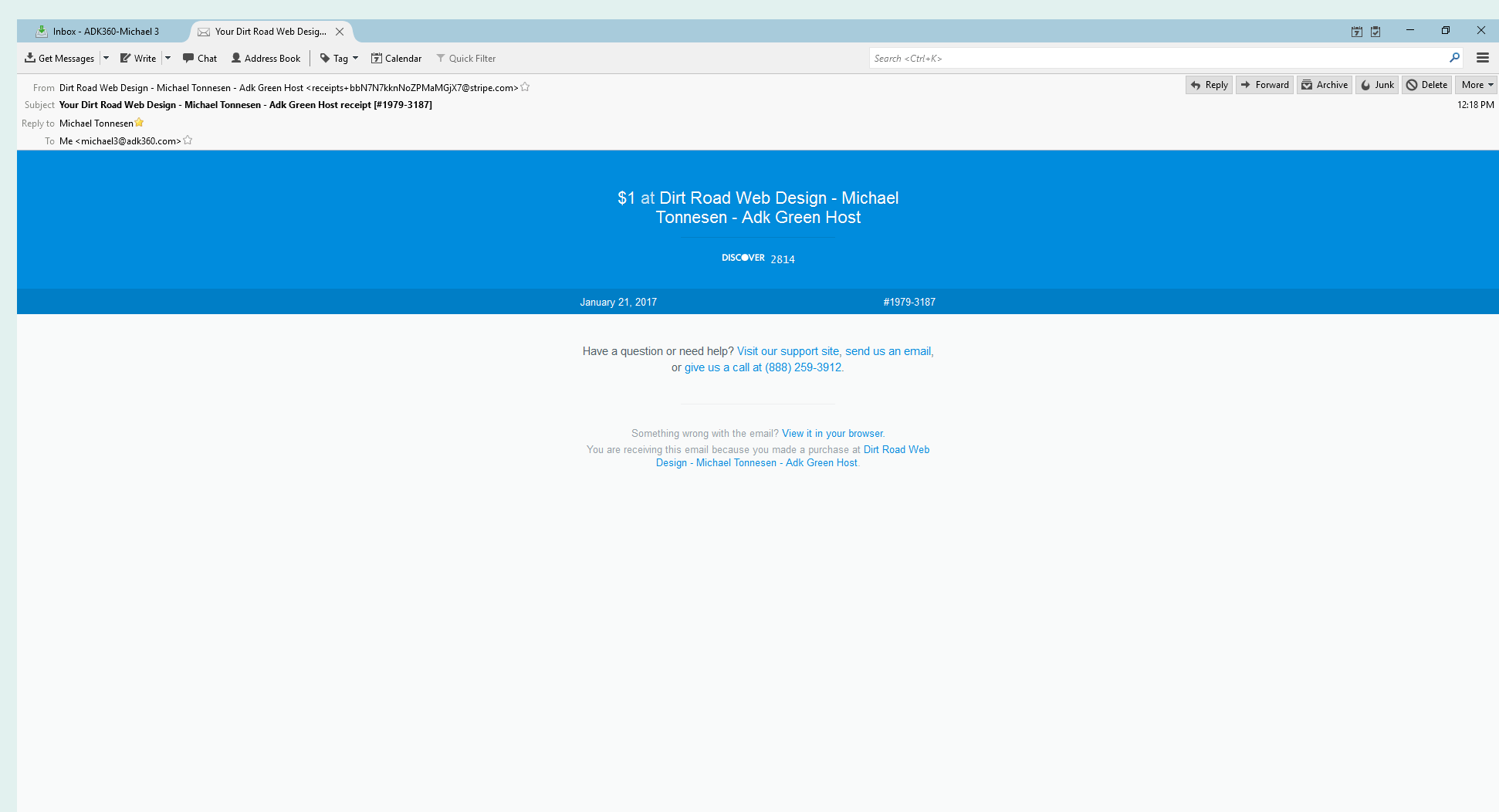Click the January 21, 2017 date

(x=618, y=303)
